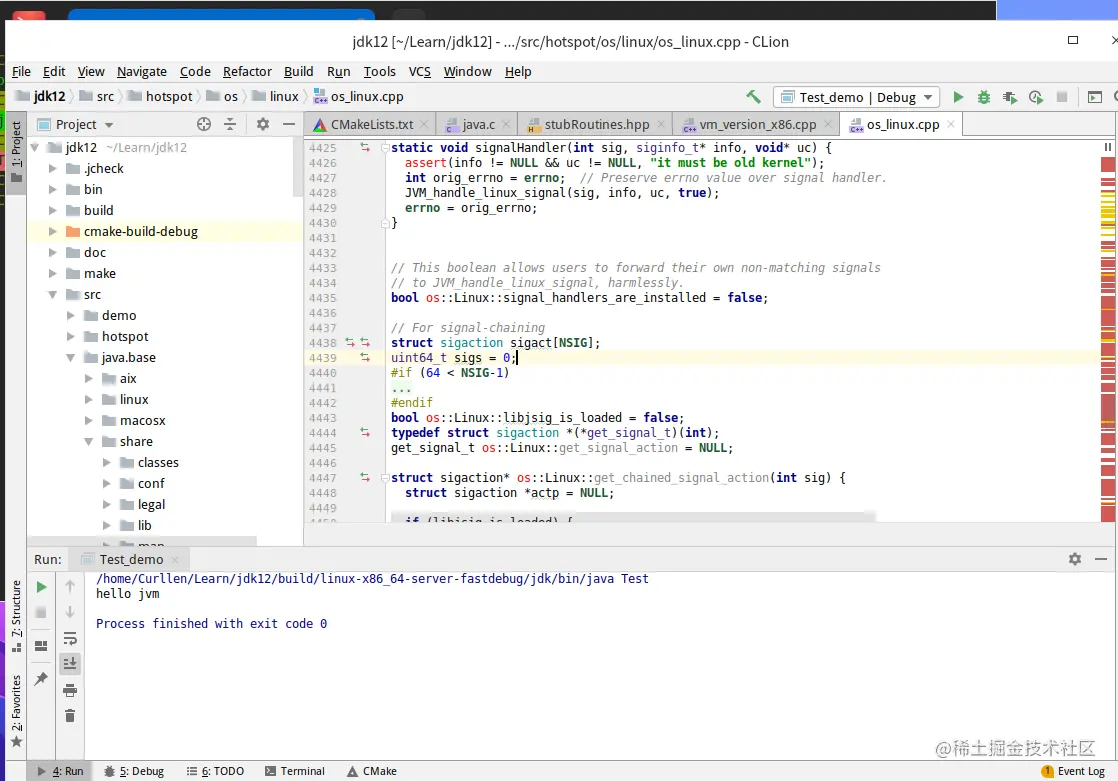Screen dimensions: 1118x781
Task: Open the File menu
Action: pyautogui.click(x=21, y=71)
